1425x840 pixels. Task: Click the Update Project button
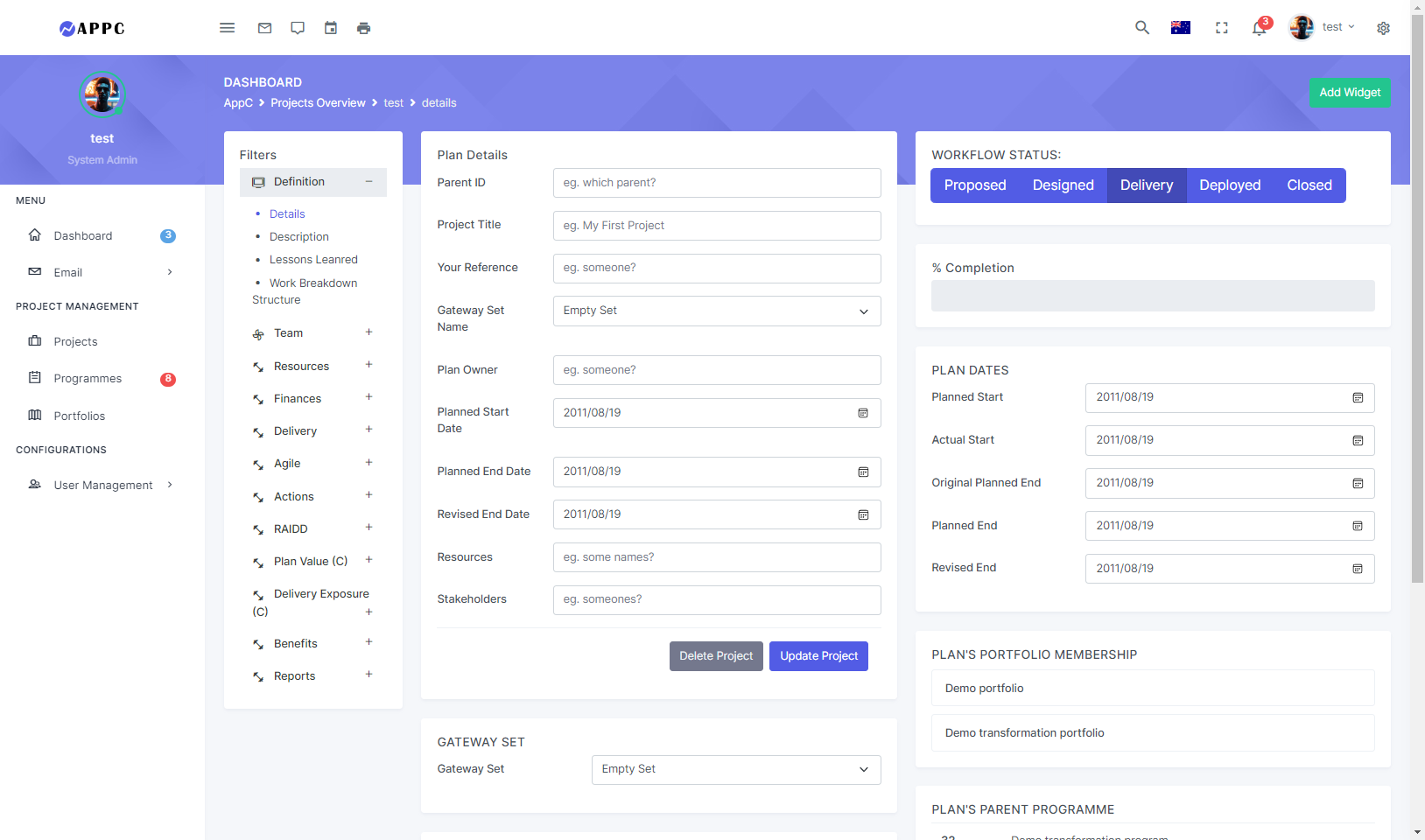click(818, 656)
